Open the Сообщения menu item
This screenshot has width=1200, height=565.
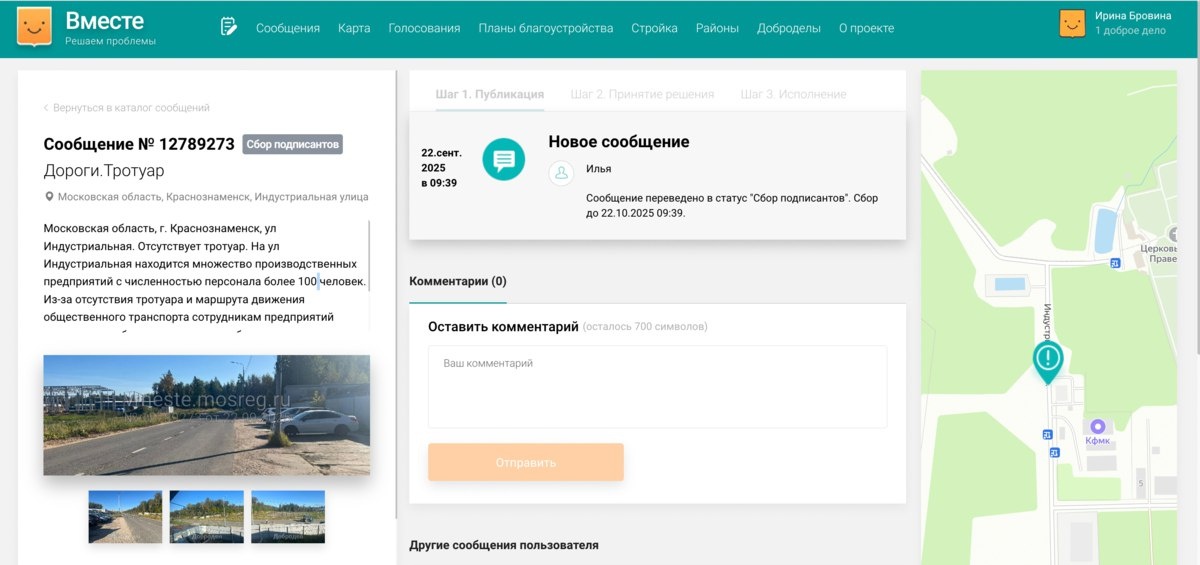click(288, 28)
